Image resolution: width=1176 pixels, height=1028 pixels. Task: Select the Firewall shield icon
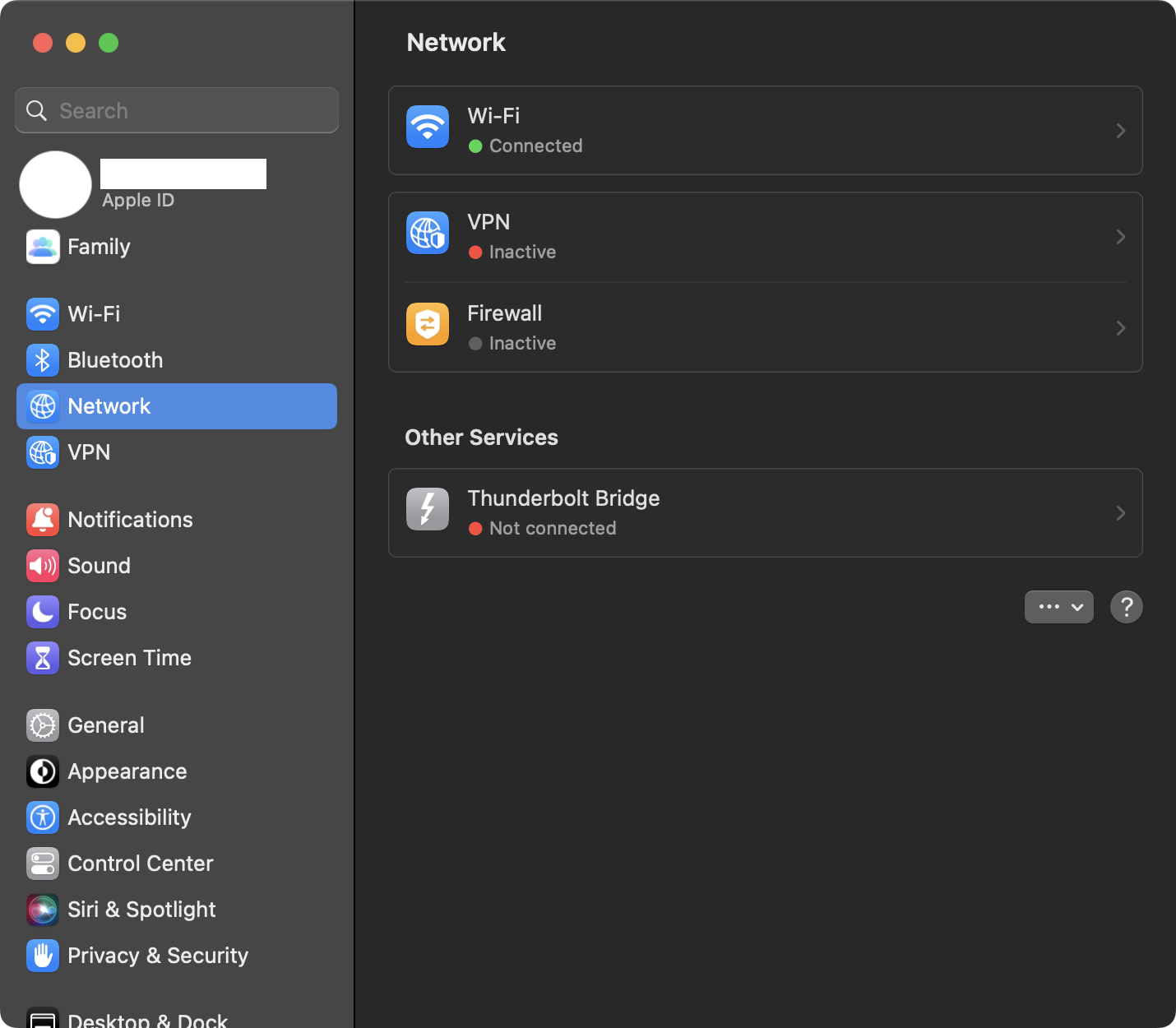427,324
